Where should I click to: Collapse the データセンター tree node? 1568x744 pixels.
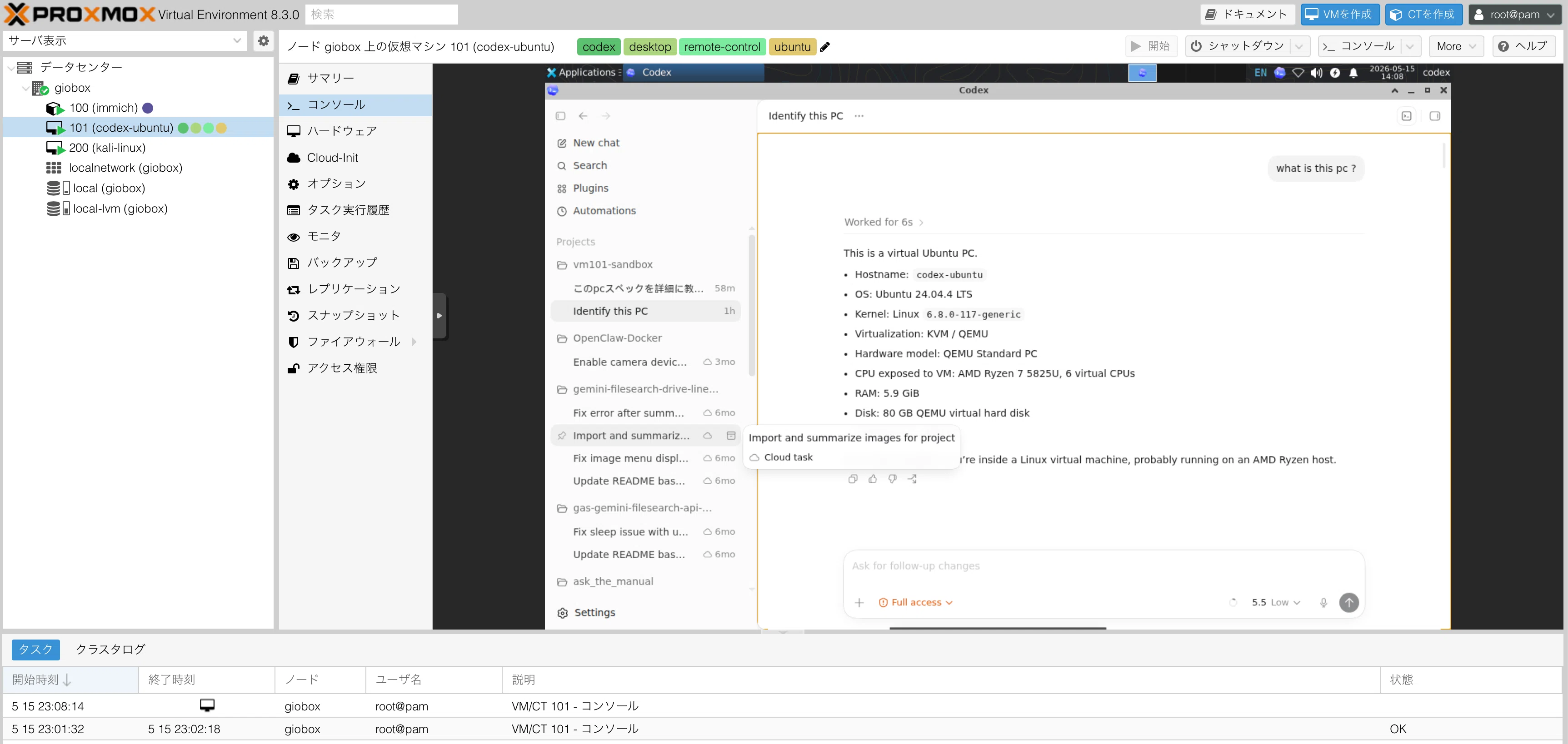click(x=11, y=68)
